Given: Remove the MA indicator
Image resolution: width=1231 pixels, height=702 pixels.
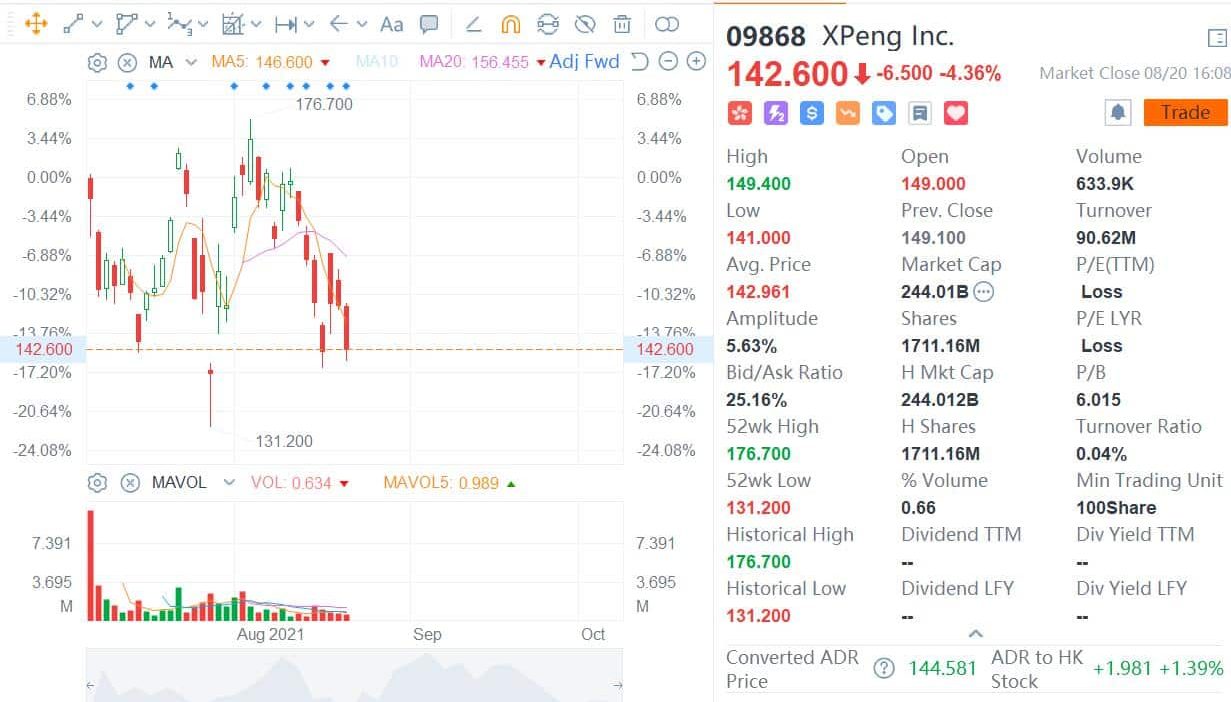Looking at the screenshot, I should click(x=127, y=62).
